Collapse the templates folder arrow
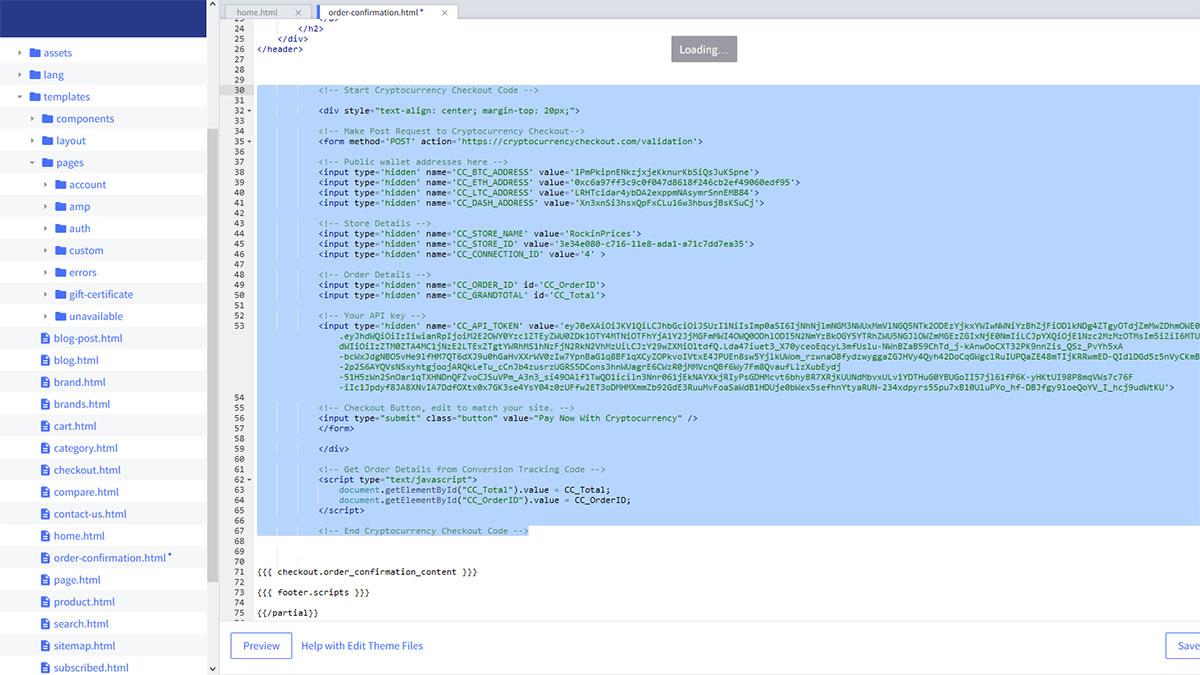 click(20, 97)
